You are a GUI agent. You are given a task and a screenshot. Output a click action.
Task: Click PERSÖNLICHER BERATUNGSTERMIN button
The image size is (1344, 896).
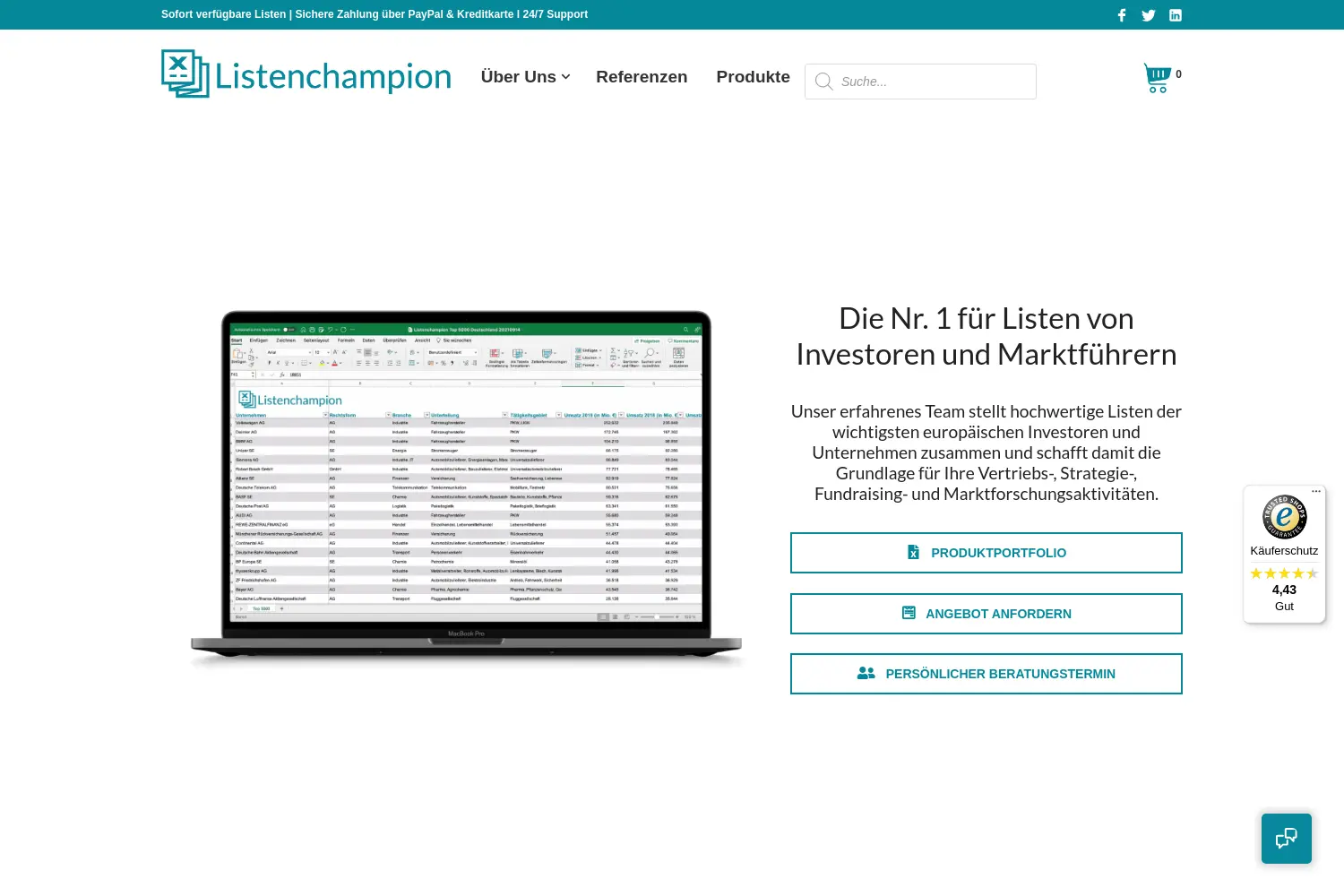(986, 674)
